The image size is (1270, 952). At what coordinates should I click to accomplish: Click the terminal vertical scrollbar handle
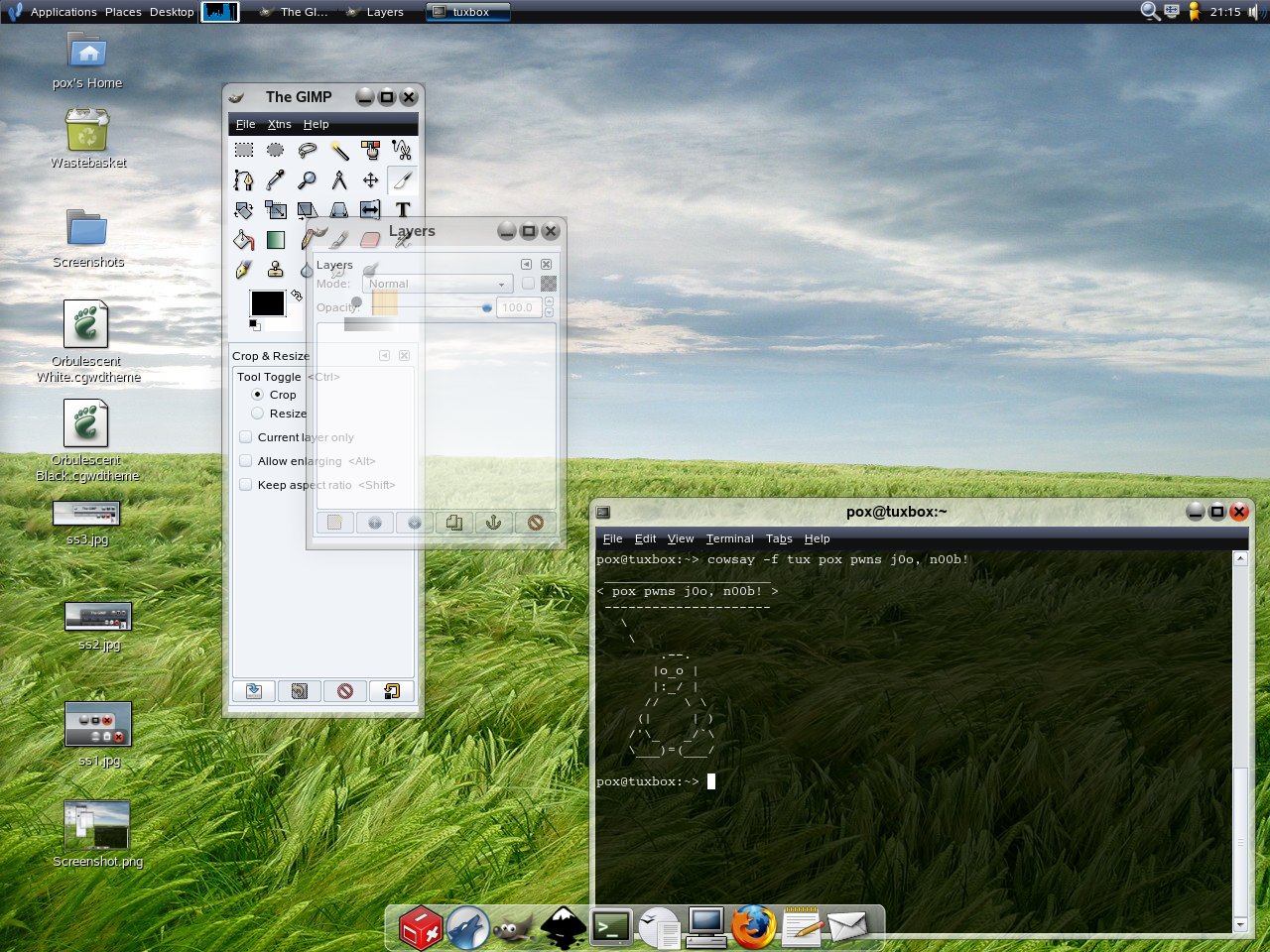click(x=1240, y=842)
